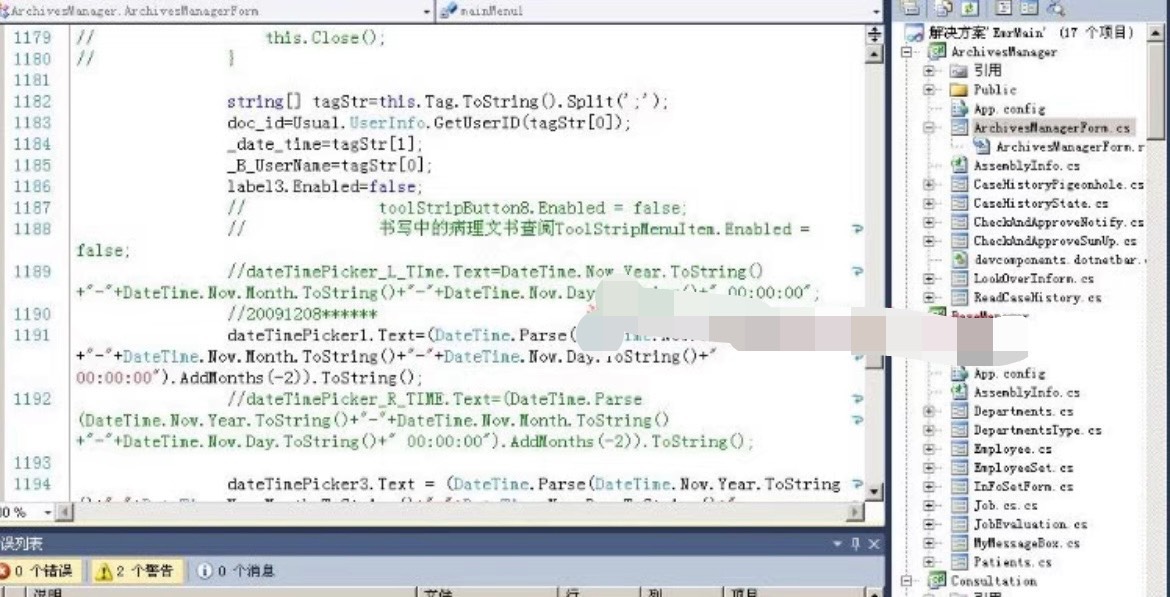Viewport: 1170px width, 597px height.
Task: Expand the Public folder node
Action: click(930, 90)
